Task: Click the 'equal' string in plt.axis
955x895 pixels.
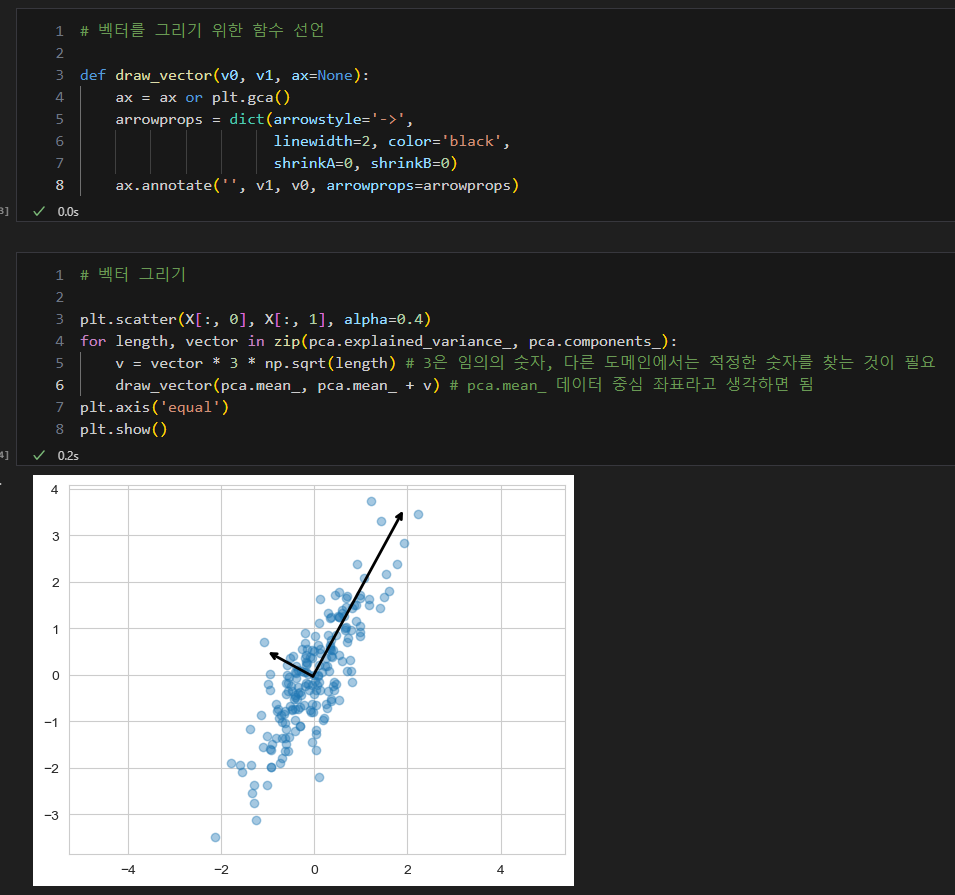Action: (x=189, y=407)
